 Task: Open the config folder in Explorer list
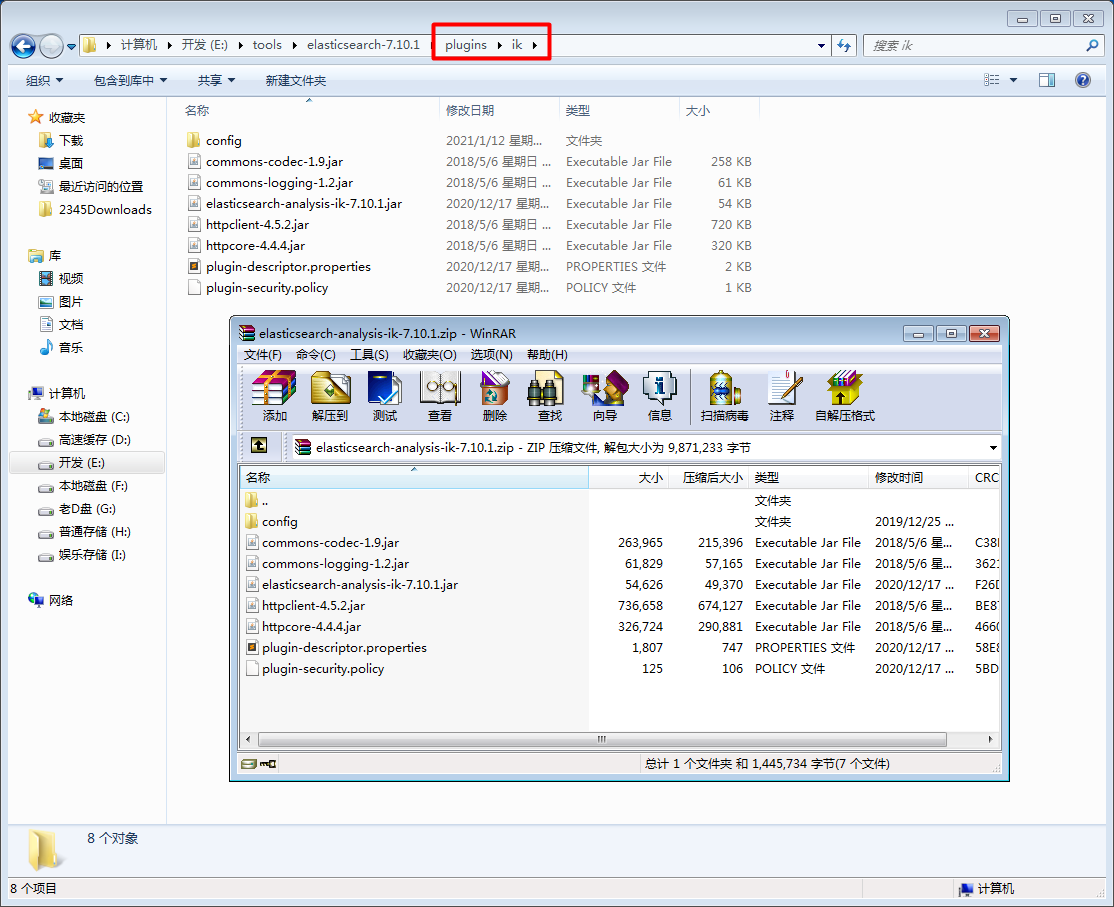point(224,141)
